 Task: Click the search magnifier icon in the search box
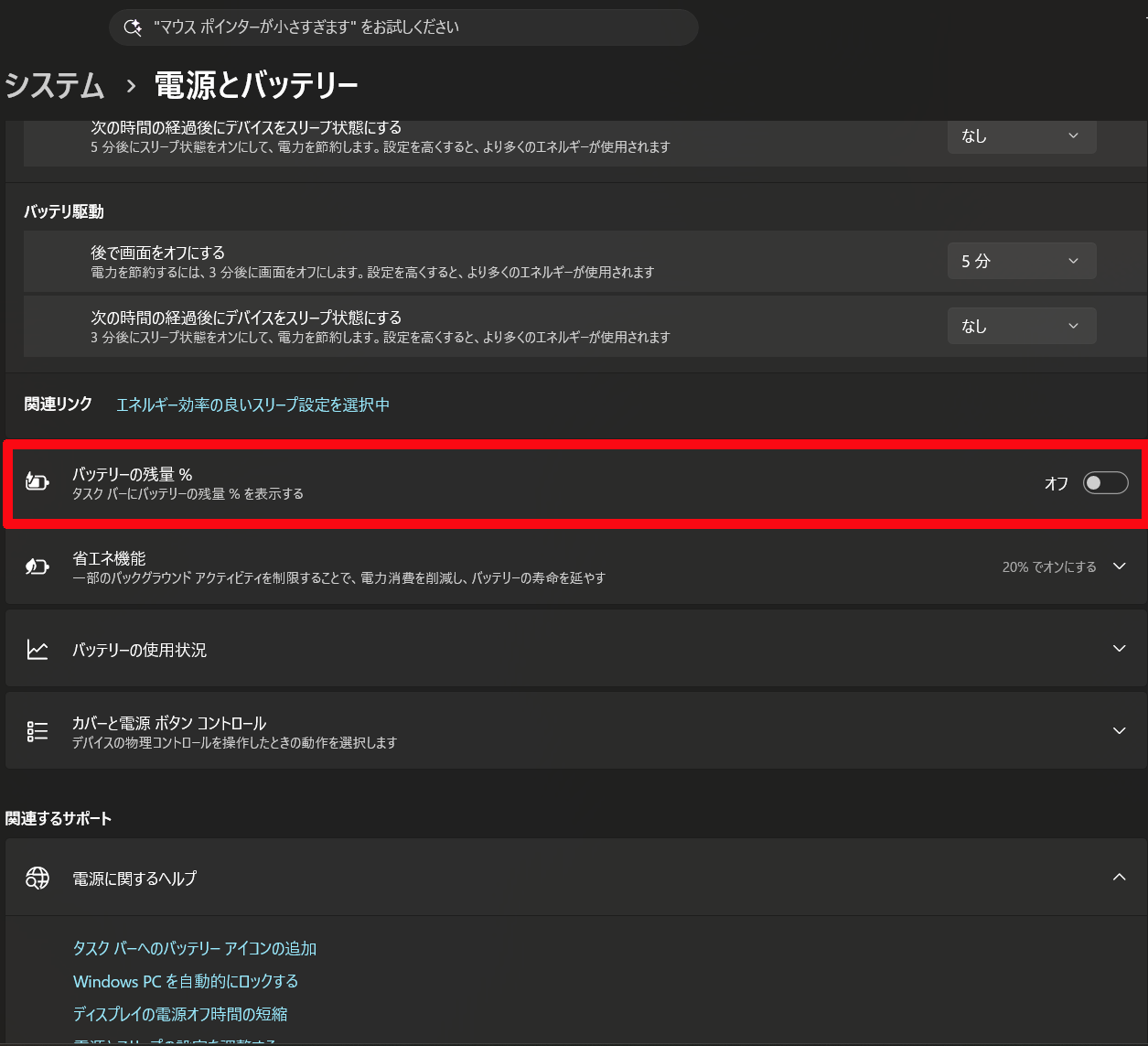133,27
